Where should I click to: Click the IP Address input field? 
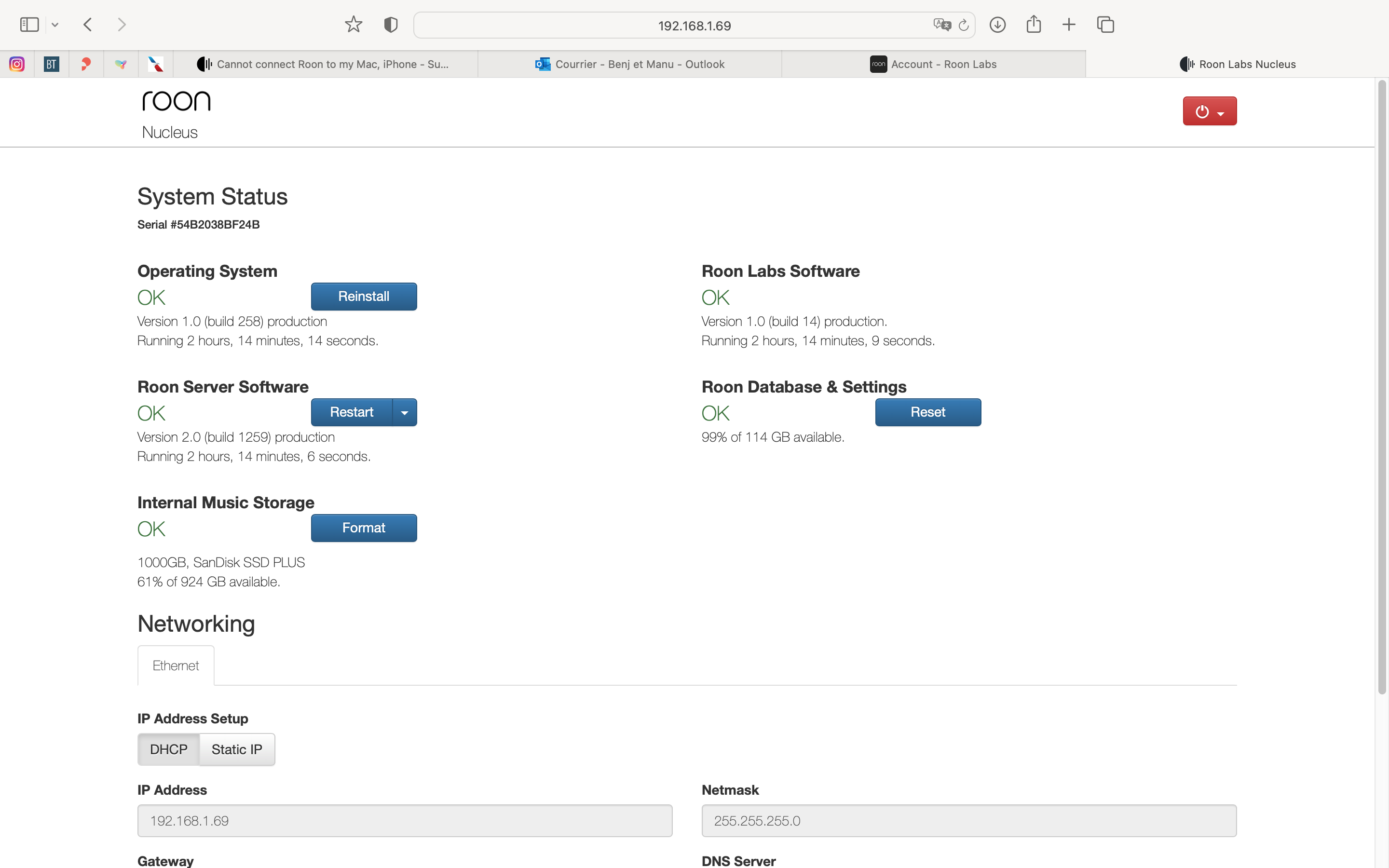tap(405, 820)
